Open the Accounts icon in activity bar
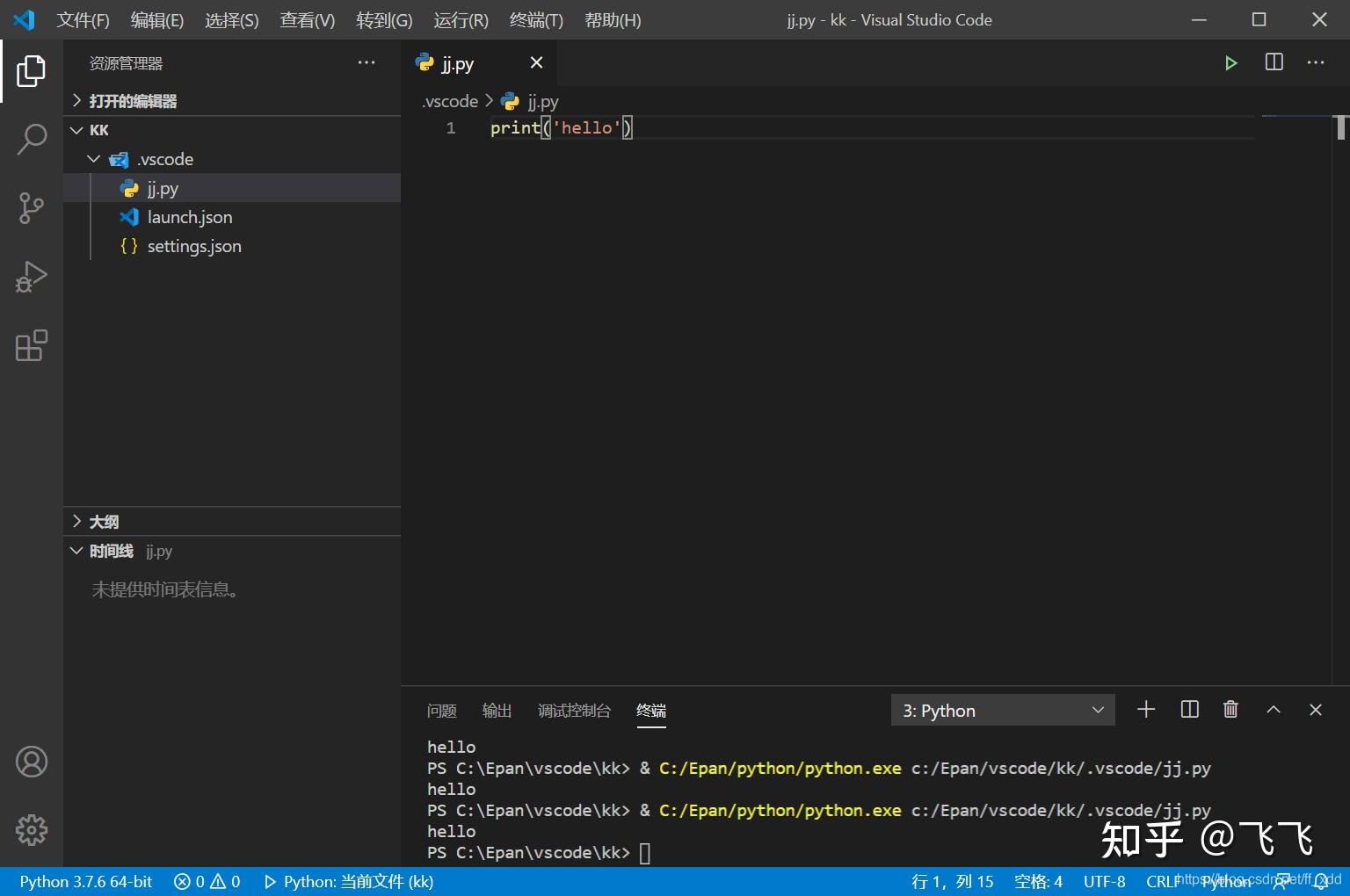The width and height of the screenshot is (1350, 896). point(33,762)
